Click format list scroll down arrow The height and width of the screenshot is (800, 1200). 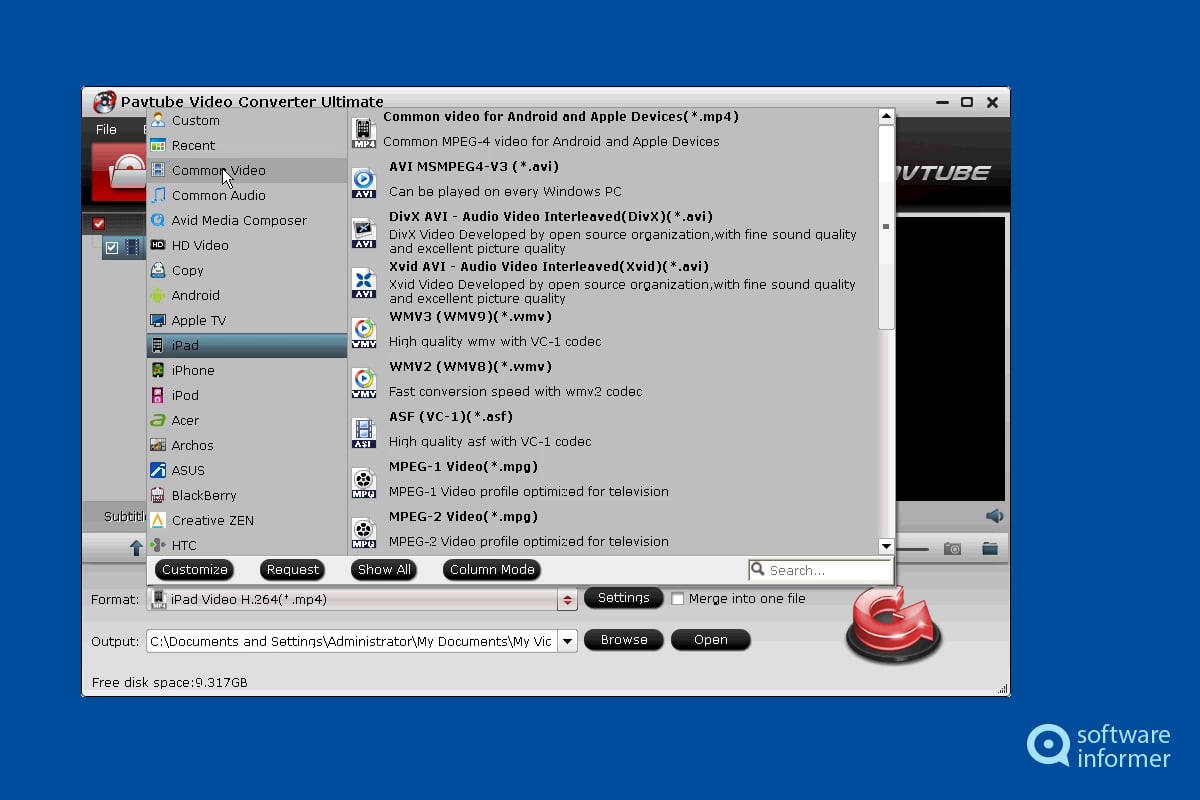click(886, 546)
